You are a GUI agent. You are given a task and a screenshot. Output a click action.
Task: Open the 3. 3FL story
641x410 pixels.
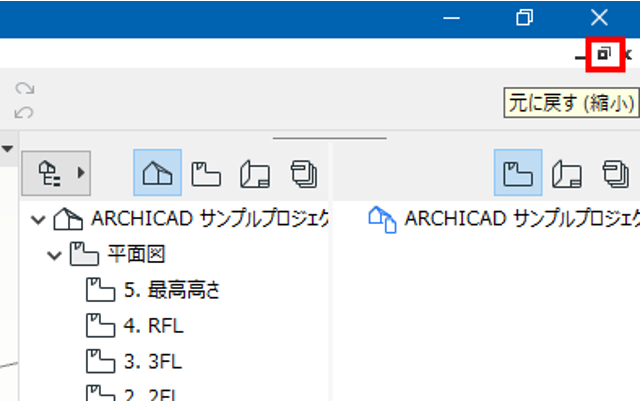point(152,361)
